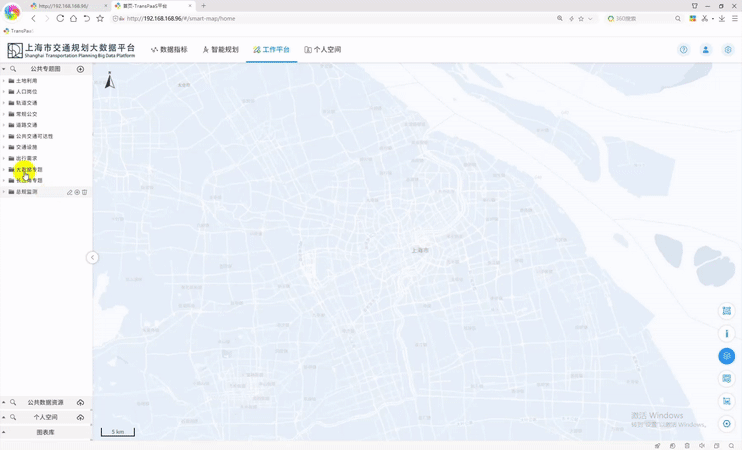Open the 智能规划 tab

click(x=221, y=49)
